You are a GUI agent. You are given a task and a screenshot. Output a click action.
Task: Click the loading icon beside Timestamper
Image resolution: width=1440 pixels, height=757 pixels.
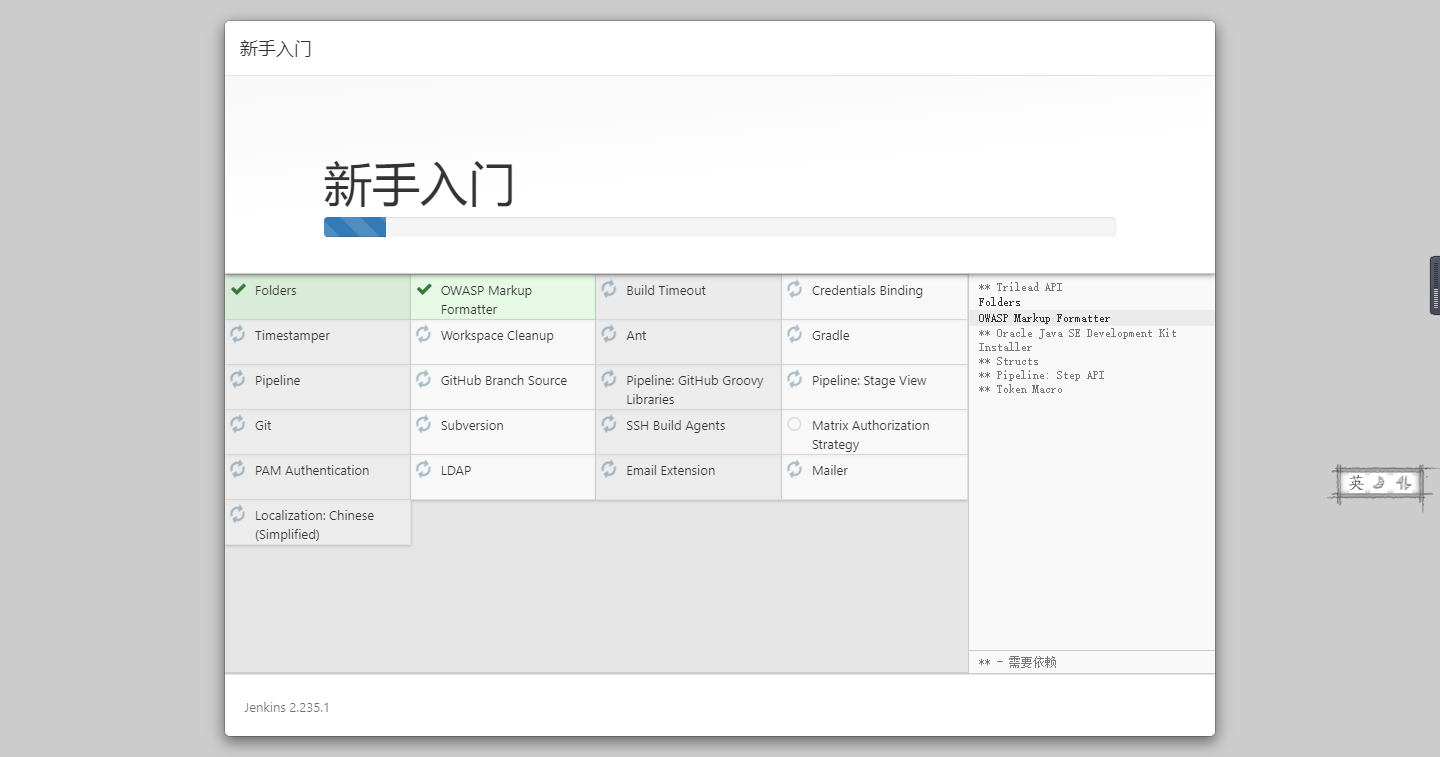tap(238, 334)
